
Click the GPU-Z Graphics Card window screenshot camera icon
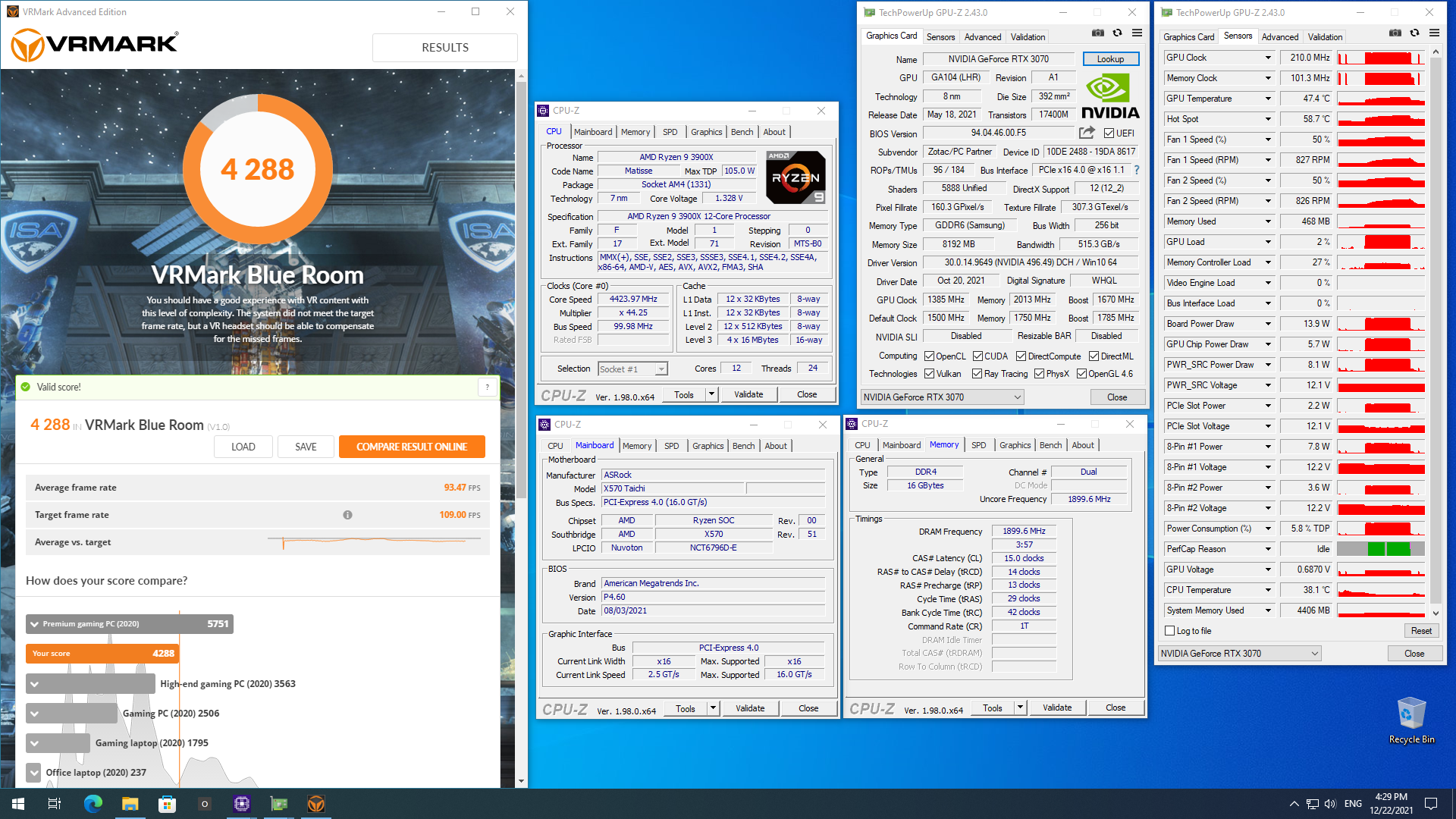pos(1097,33)
